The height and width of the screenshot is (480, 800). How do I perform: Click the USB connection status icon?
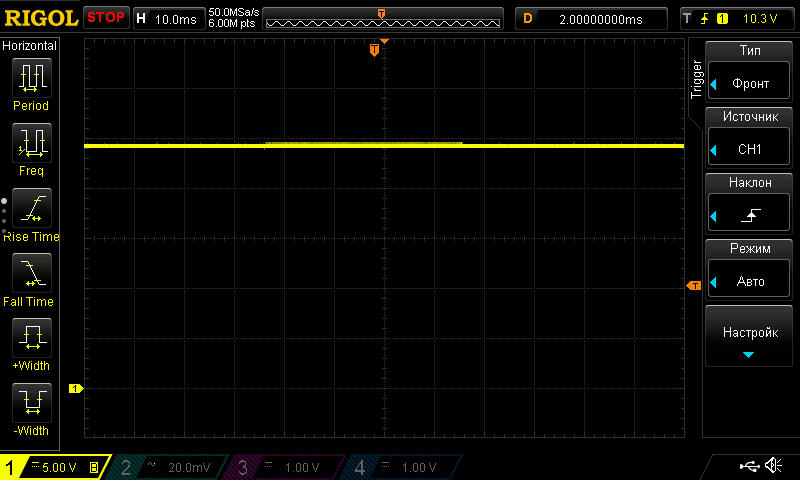click(x=749, y=466)
